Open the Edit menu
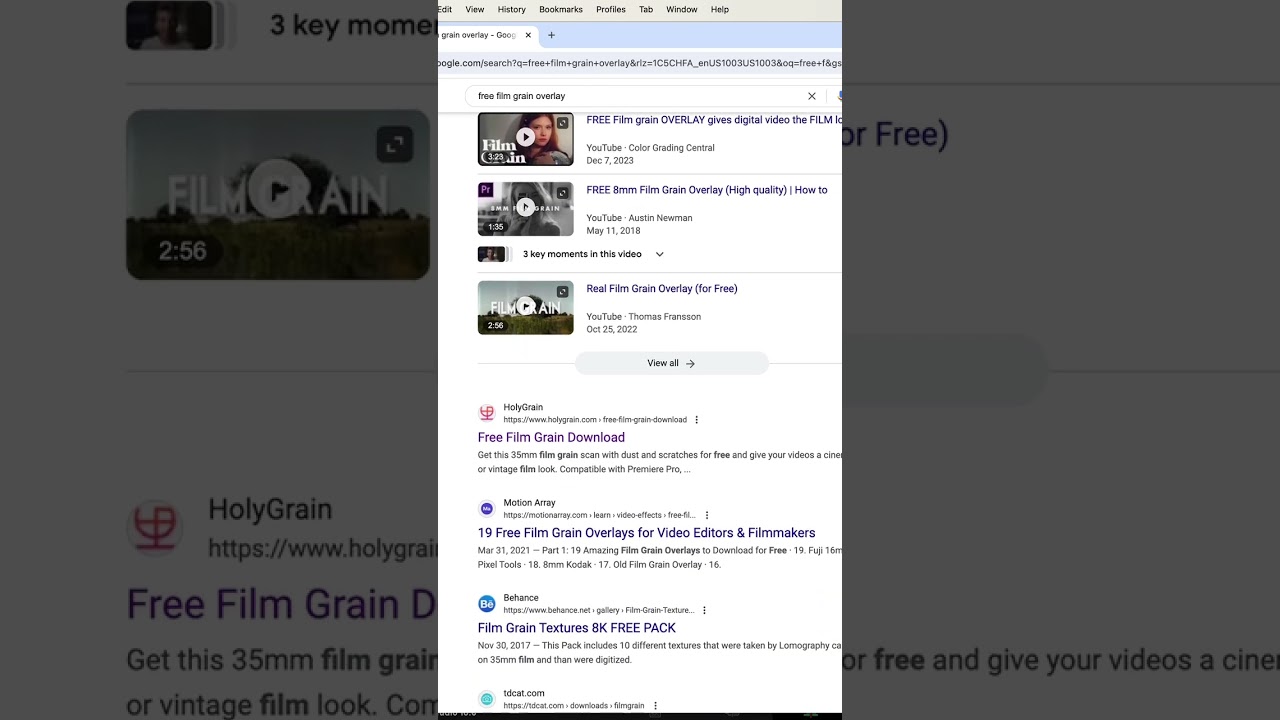 445,9
